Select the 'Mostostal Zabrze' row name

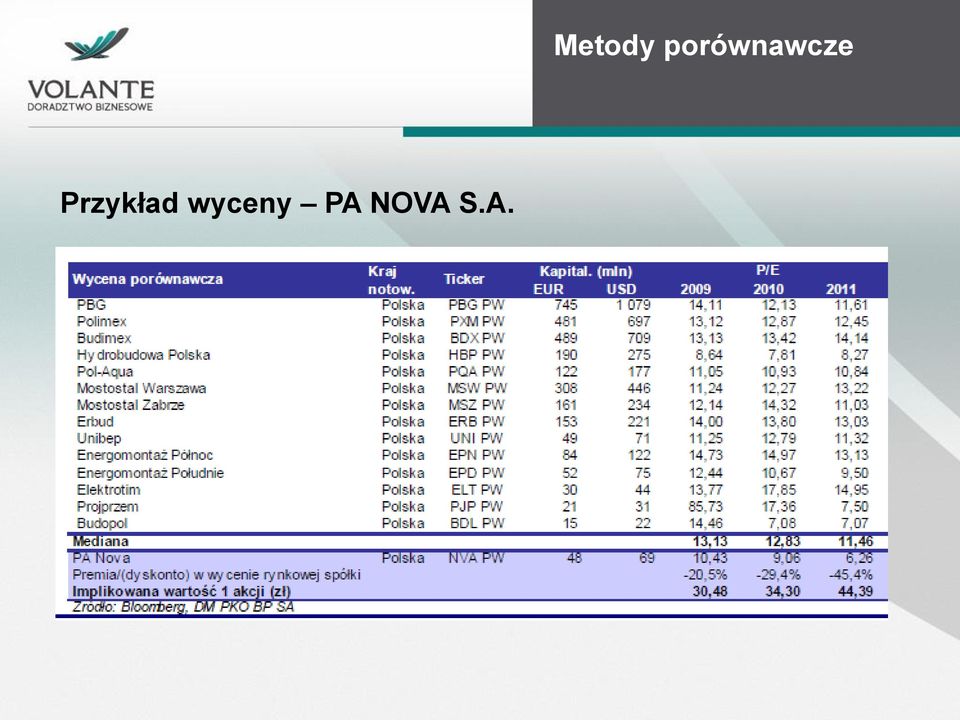click(x=130, y=405)
